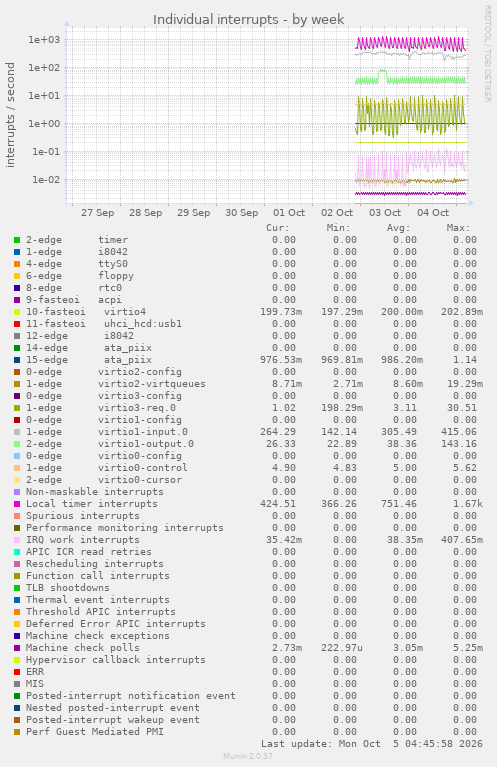Click the 'virtio1-config' legend label
This screenshot has width=497, height=767.
[140, 420]
